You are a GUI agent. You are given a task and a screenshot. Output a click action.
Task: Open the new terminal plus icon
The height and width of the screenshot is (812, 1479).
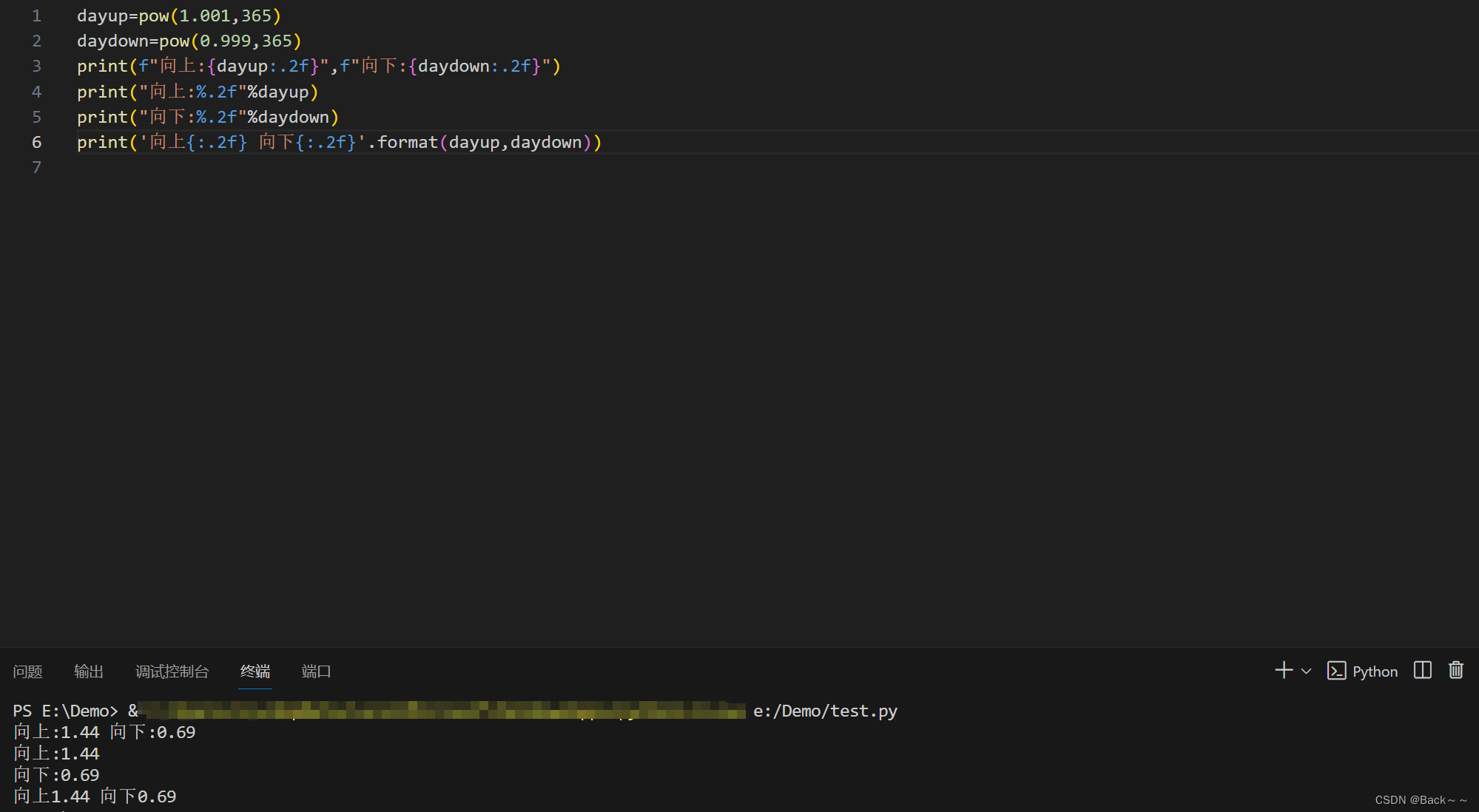point(1284,671)
